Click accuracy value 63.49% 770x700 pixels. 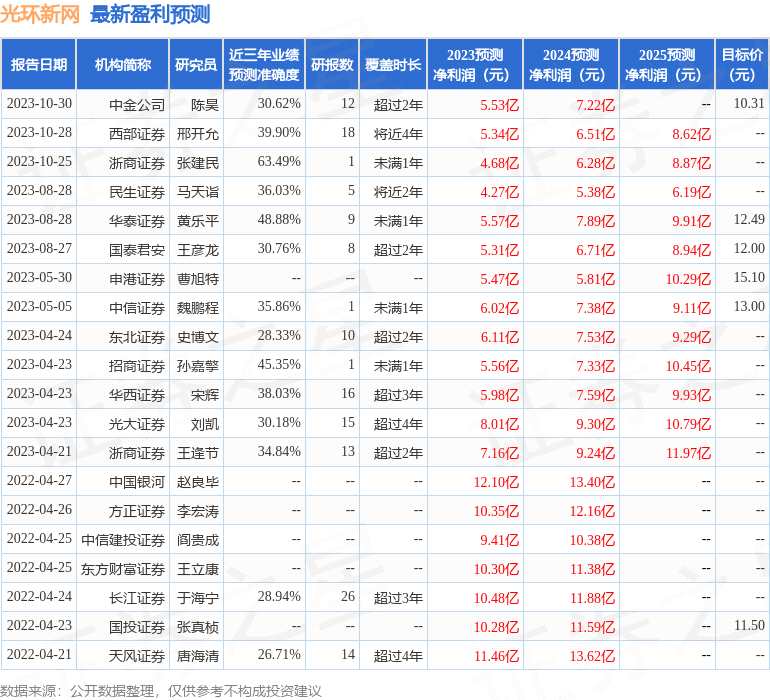[279, 162]
